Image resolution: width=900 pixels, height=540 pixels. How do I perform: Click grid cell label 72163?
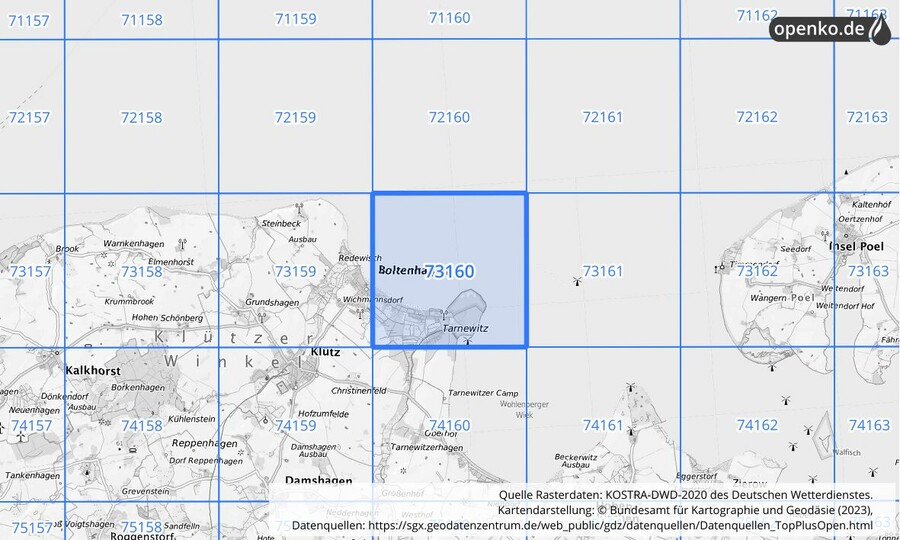pyautogui.click(x=867, y=116)
